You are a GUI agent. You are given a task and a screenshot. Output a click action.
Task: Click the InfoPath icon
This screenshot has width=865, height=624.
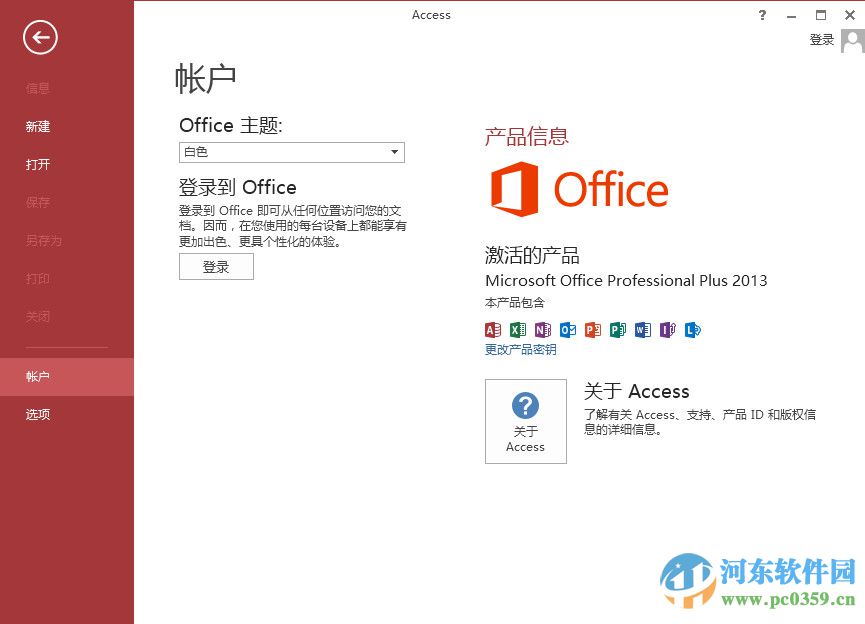pos(668,330)
